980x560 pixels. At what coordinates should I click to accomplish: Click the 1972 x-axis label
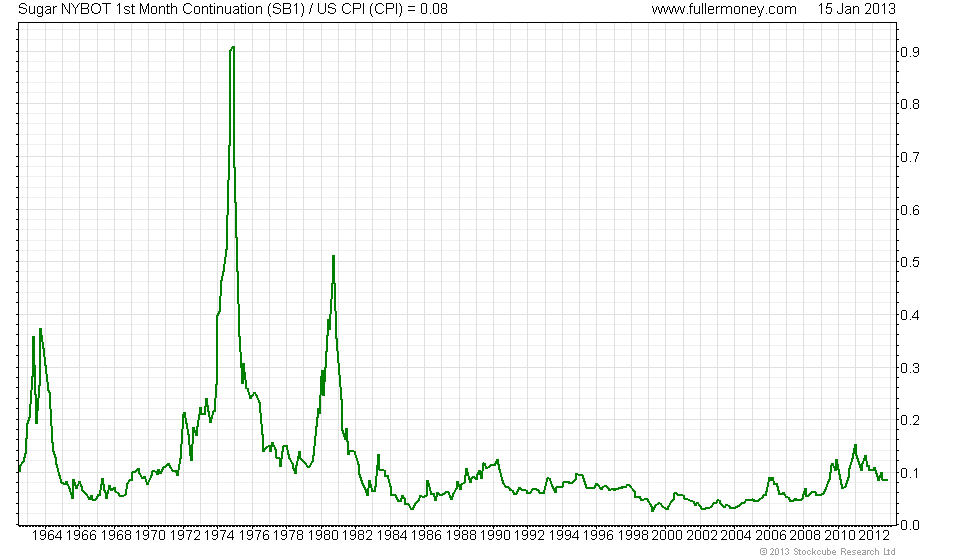click(185, 536)
